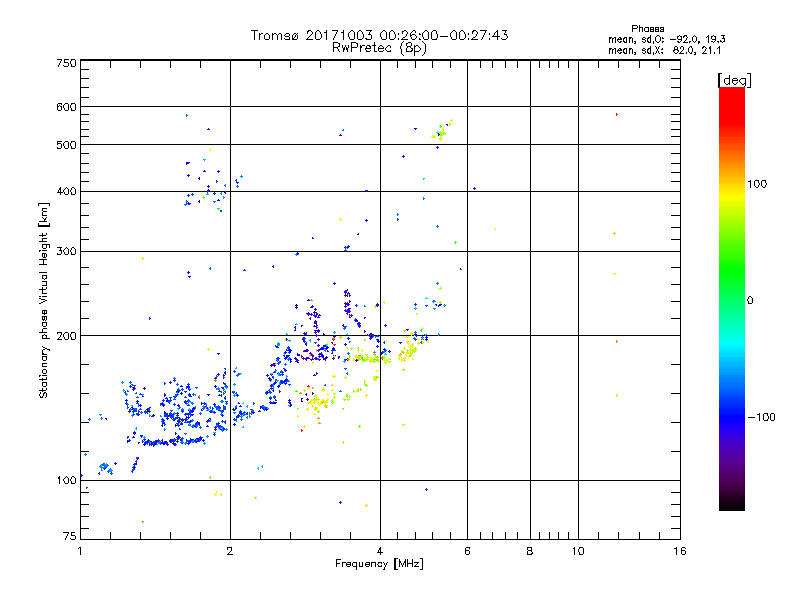Click the phase colorbar gradient
Viewport: 800px width, 600px height.
732,298
